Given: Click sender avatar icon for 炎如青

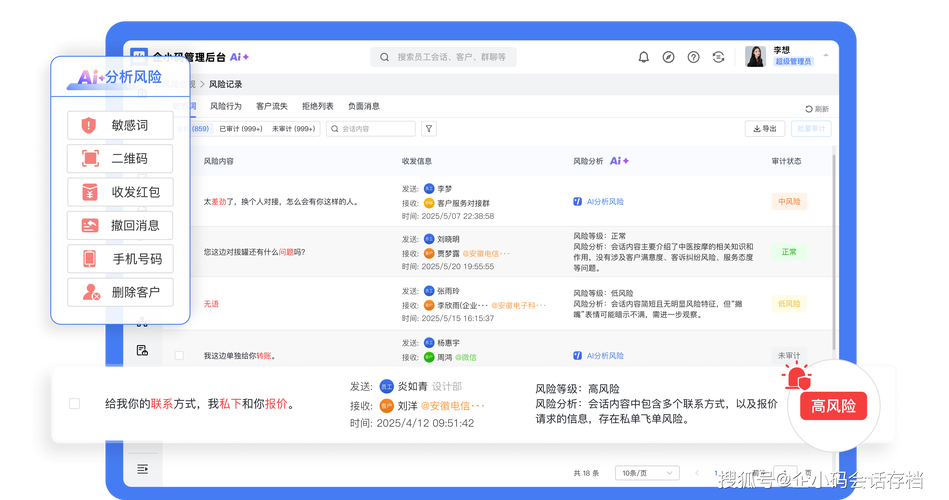Looking at the screenshot, I should point(387,386).
